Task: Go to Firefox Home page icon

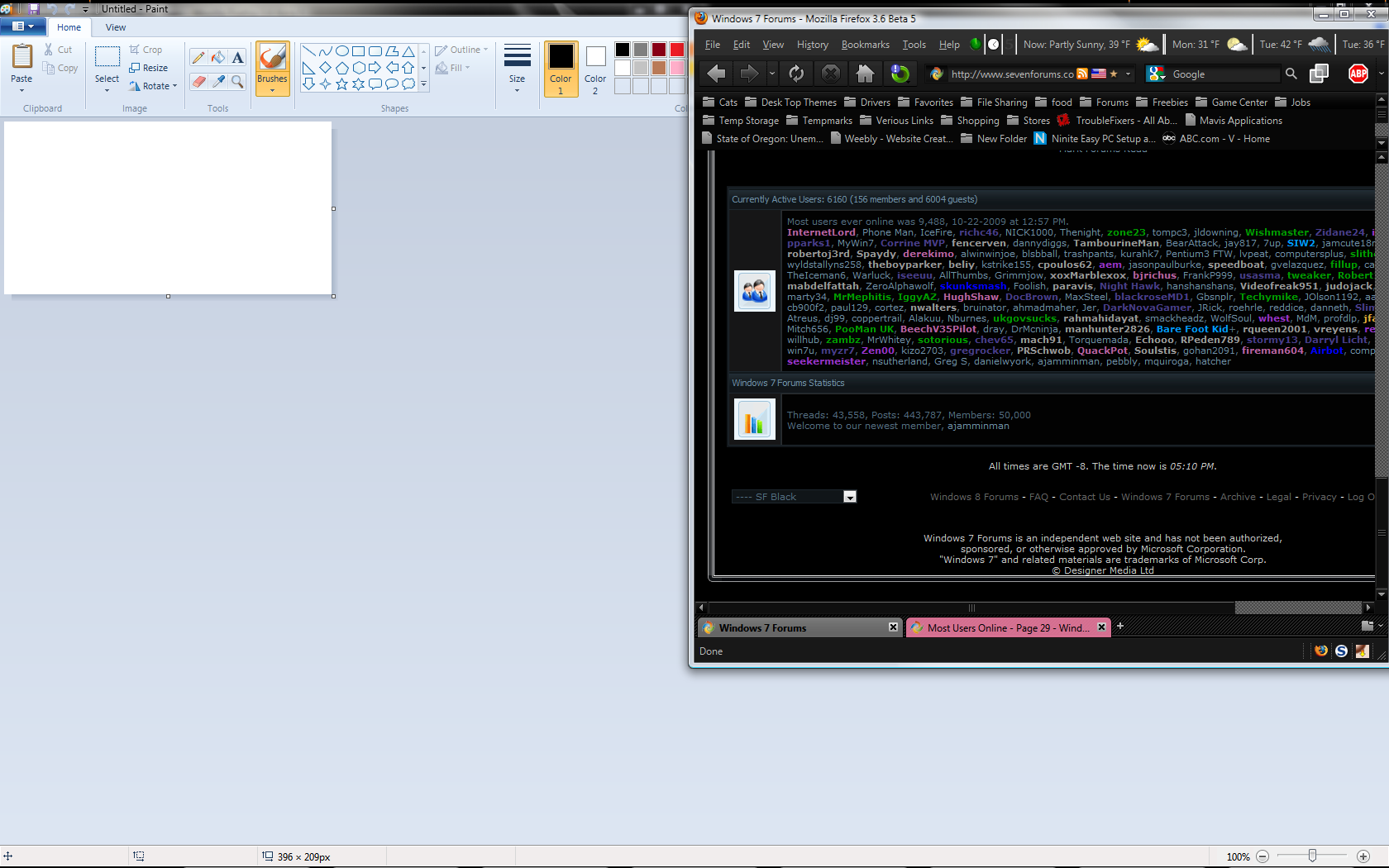Action: (865, 74)
